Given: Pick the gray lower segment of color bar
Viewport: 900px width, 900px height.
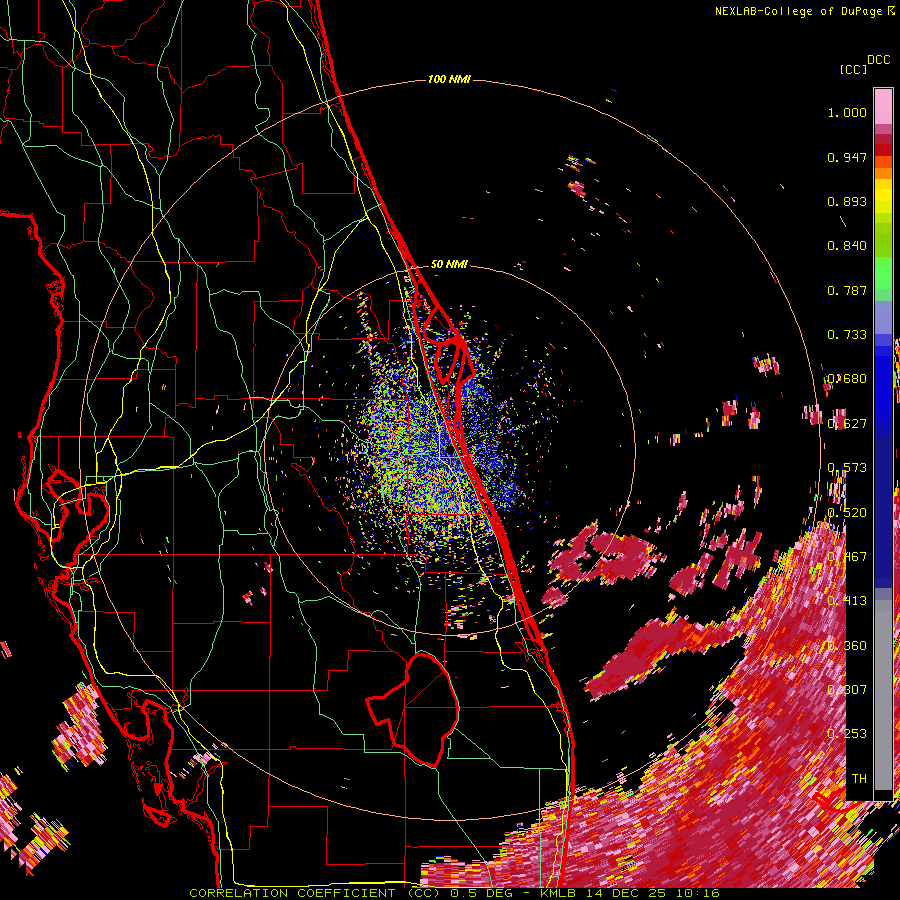Looking at the screenshot, I should point(883,695).
